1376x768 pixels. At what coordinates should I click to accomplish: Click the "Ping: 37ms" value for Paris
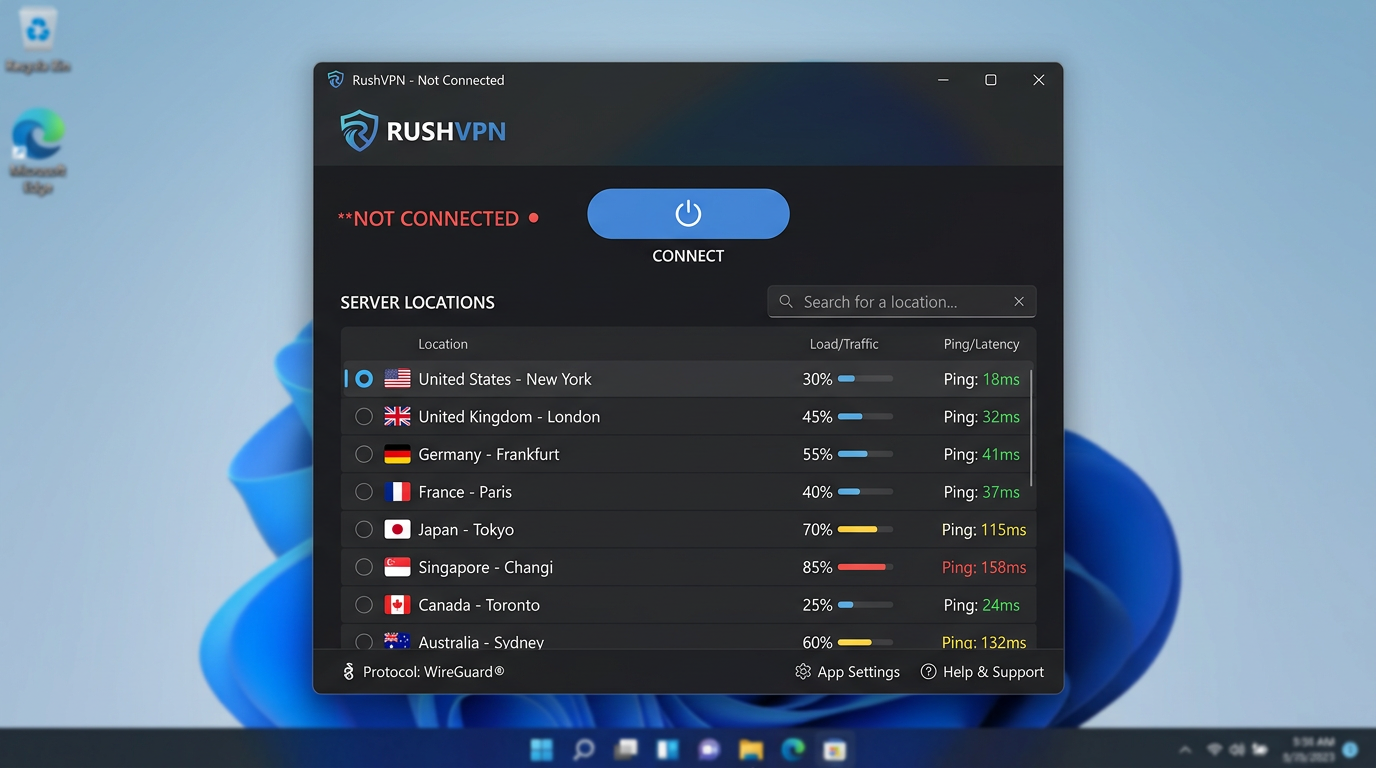click(x=982, y=492)
